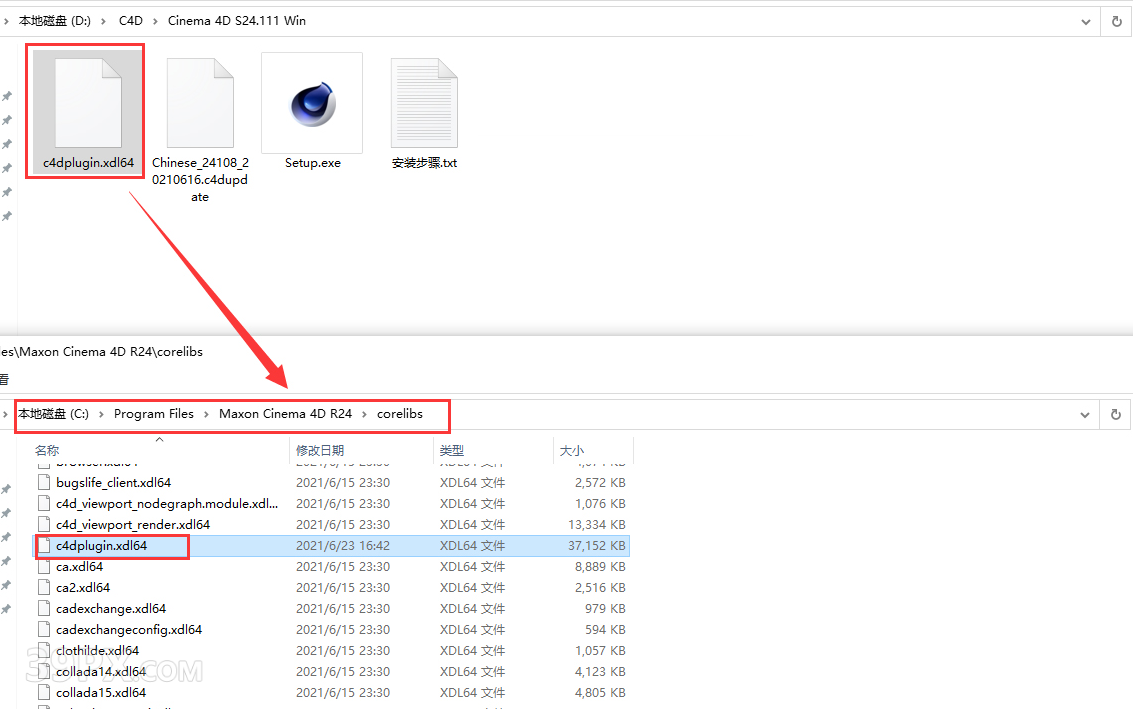Go to C4D folder in top breadcrumb

coord(130,21)
